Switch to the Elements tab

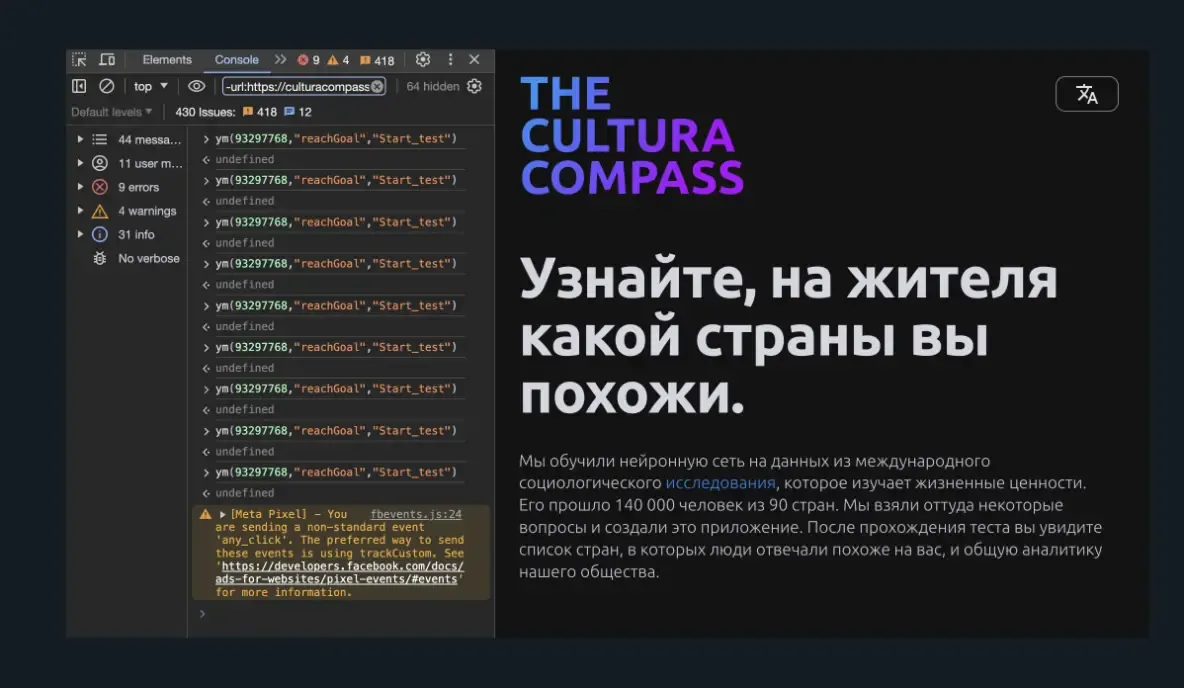point(166,60)
